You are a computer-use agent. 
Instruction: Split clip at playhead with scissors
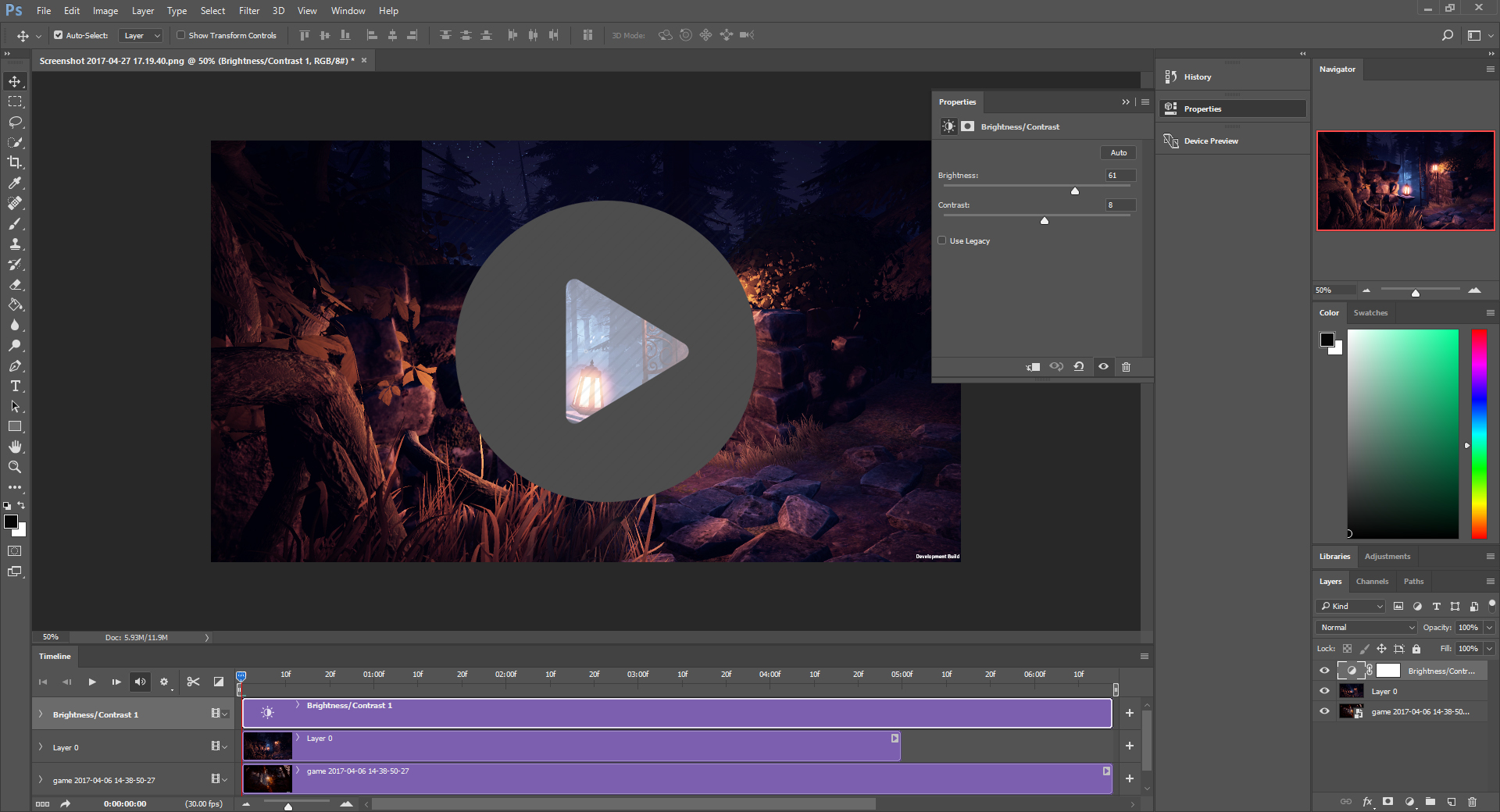[193, 682]
